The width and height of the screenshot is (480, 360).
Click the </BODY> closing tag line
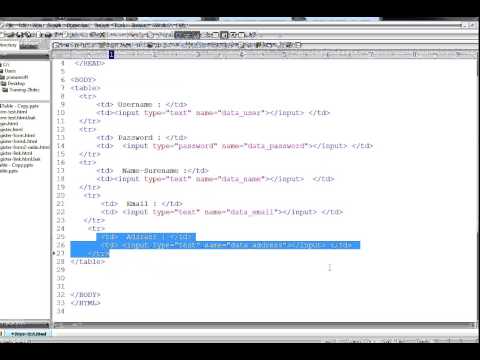point(85,295)
